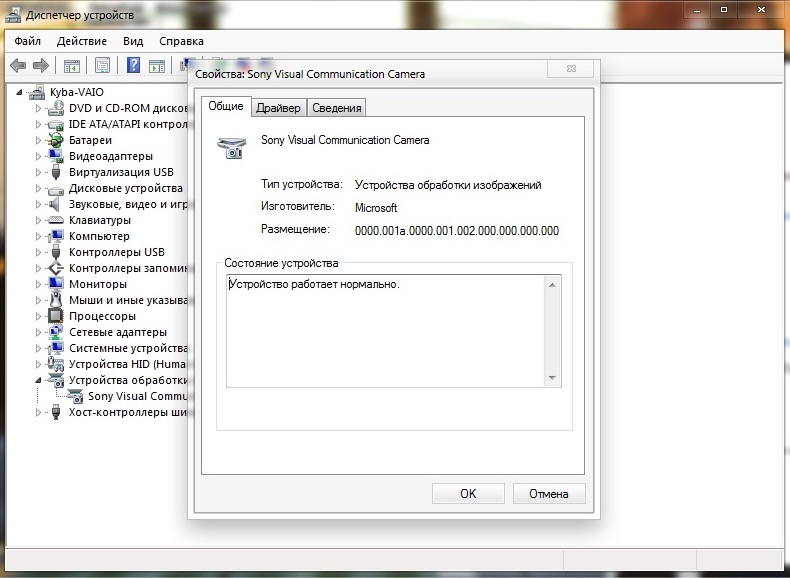Click the Help question mark toolbar icon
This screenshot has height=578, width=790.
pos(133,65)
